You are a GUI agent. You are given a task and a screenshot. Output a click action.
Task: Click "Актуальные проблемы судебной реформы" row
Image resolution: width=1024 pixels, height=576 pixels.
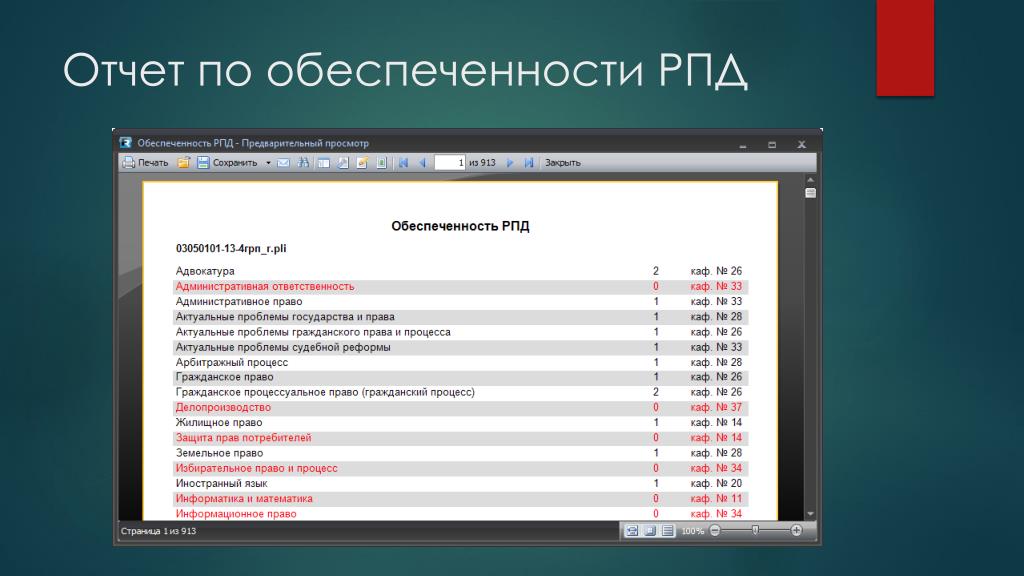460,347
